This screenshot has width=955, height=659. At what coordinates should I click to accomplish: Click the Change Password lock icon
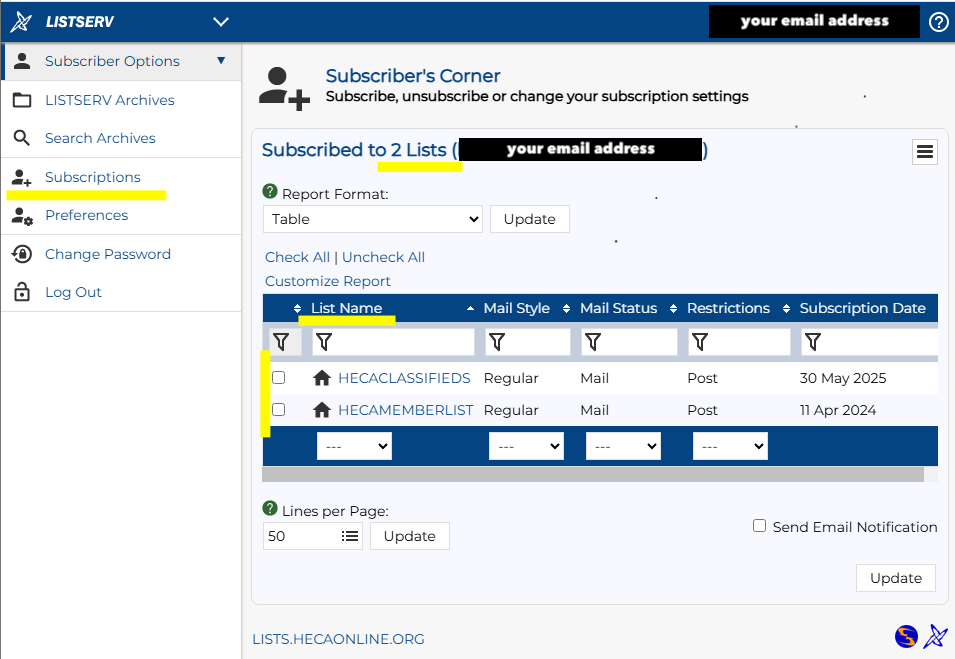(x=22, y=254)
